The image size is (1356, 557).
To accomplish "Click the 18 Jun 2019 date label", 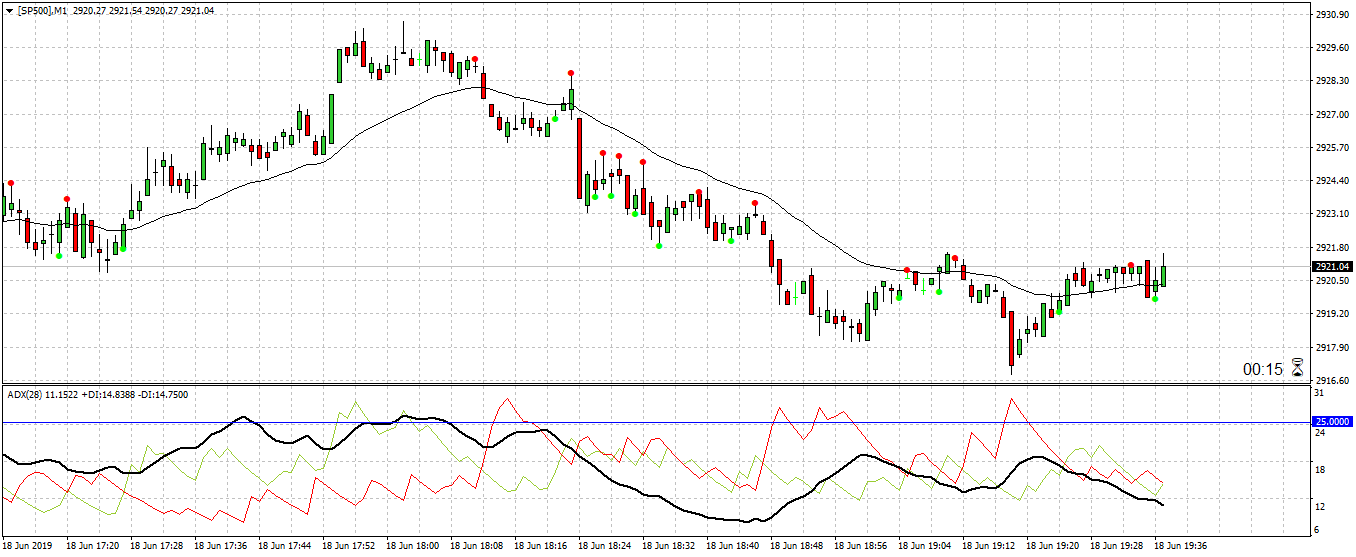I will pos(29,547).
